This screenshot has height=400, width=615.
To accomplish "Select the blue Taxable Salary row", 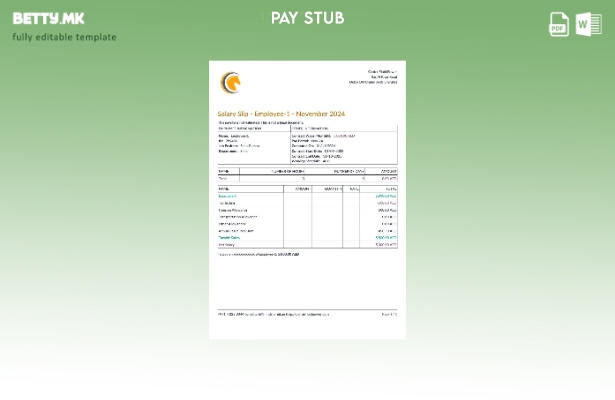I will 307,237.
